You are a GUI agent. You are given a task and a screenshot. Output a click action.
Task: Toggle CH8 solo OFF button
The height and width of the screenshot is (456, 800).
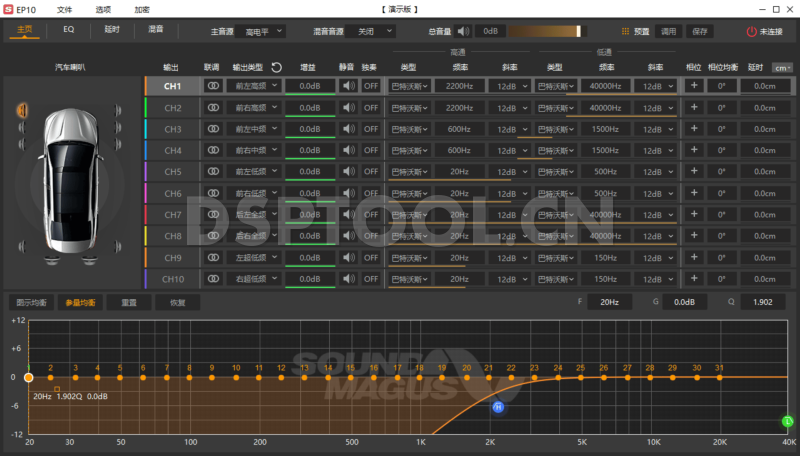(x=371, y=236)
